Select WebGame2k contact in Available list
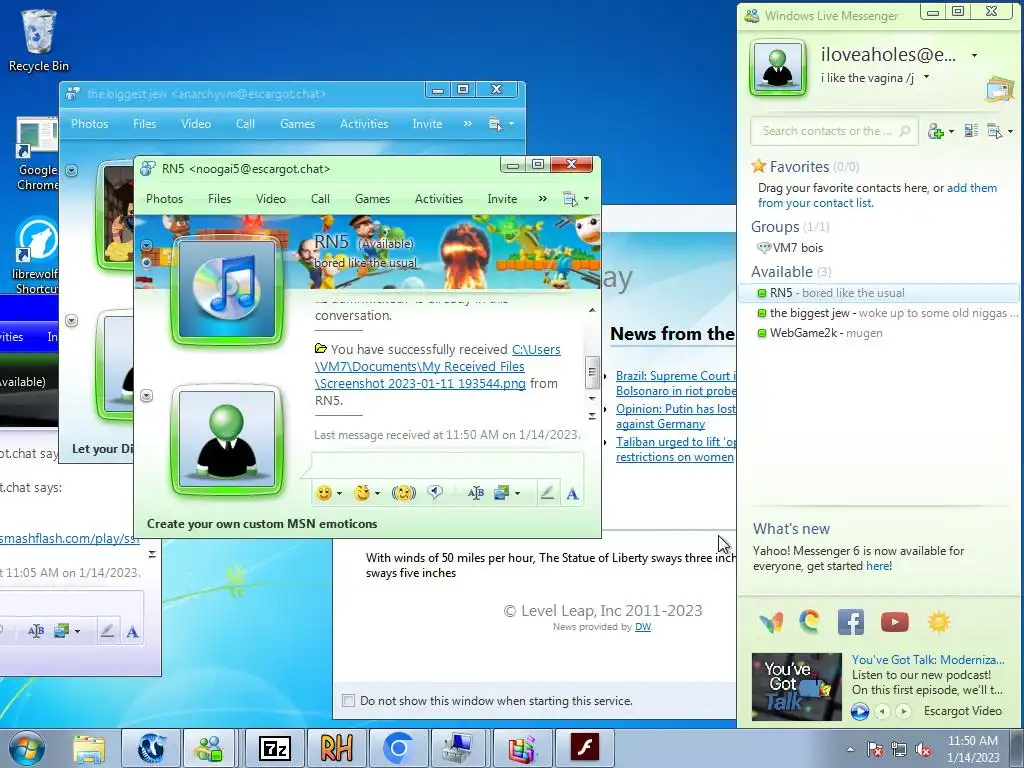The image size is (1024, 768). (x=879, y=333)
